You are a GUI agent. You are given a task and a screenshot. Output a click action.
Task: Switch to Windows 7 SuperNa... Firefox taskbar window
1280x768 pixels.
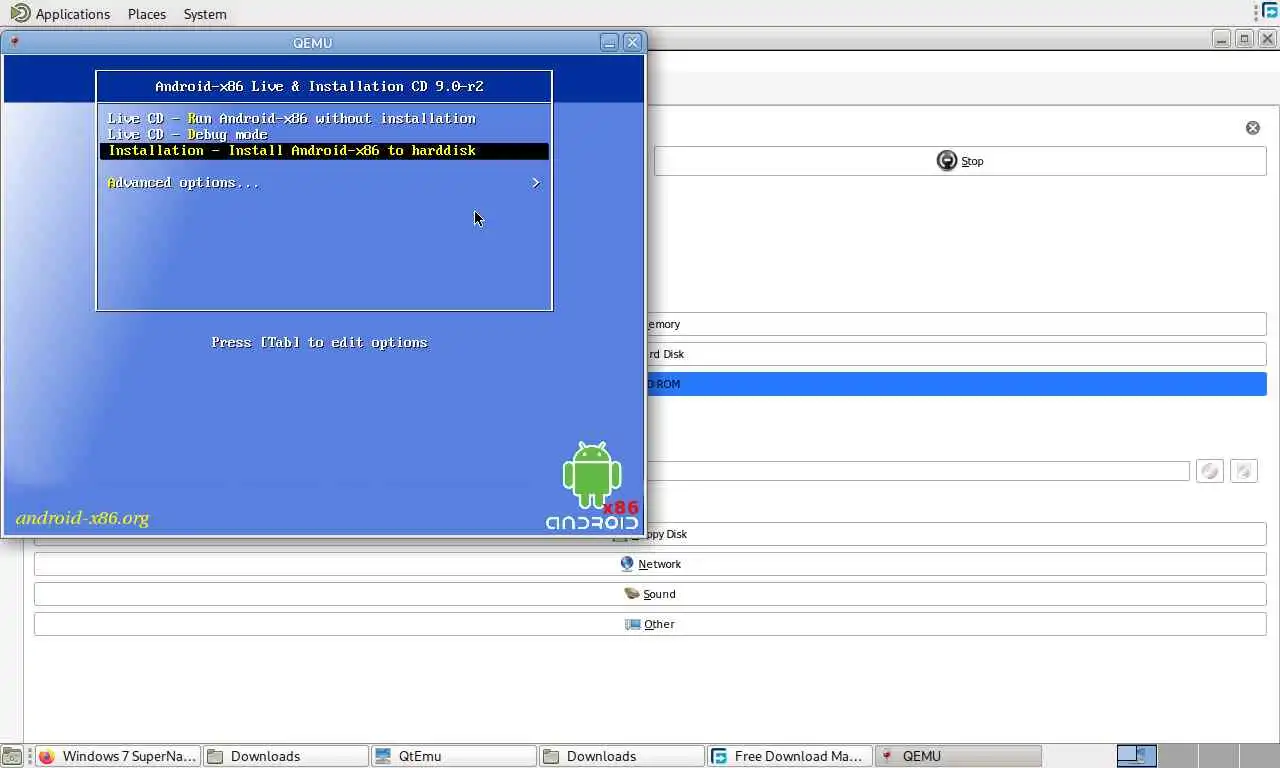pyautogui.click(x=117, y=756)
